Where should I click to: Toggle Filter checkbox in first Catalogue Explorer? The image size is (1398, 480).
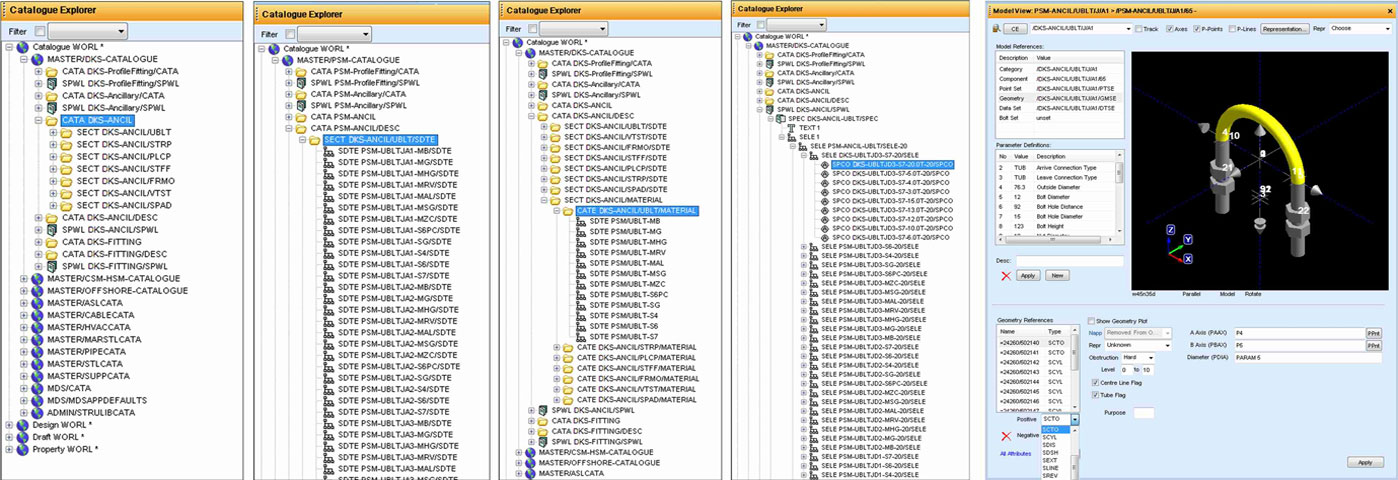tap(38, 32)
